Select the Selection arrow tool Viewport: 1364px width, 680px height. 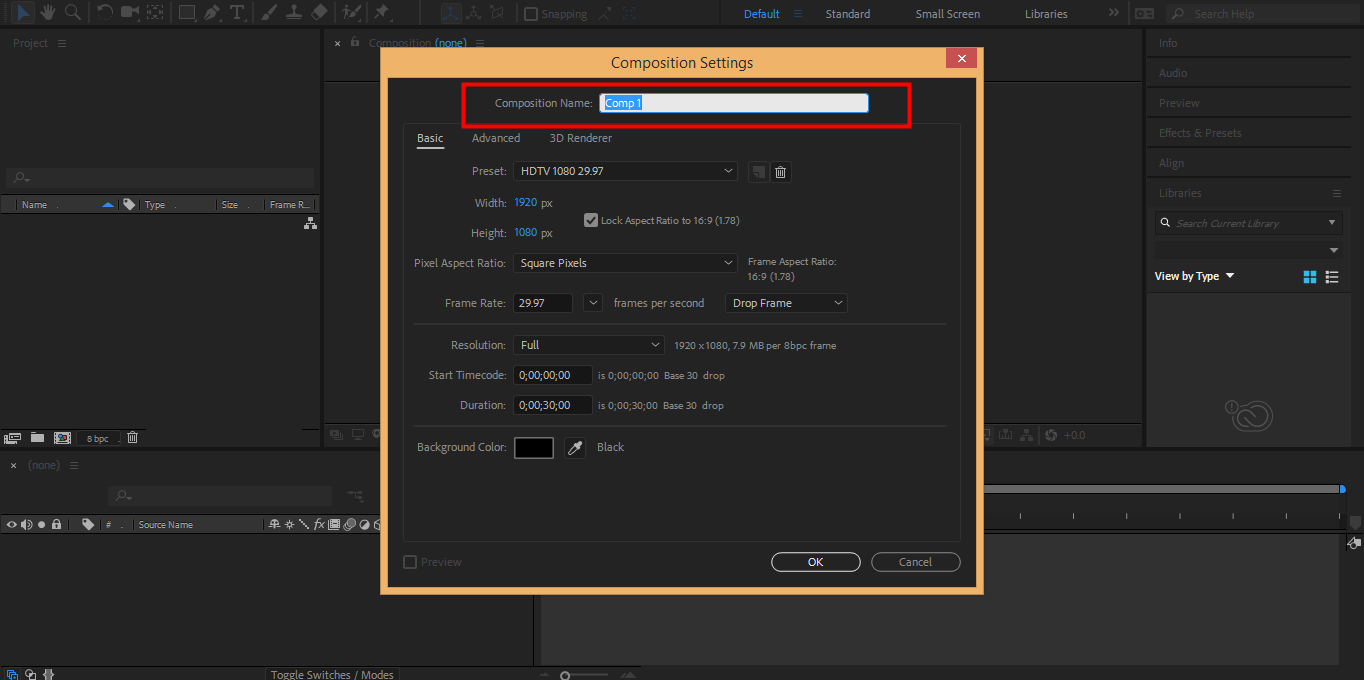tap(23, 13)
